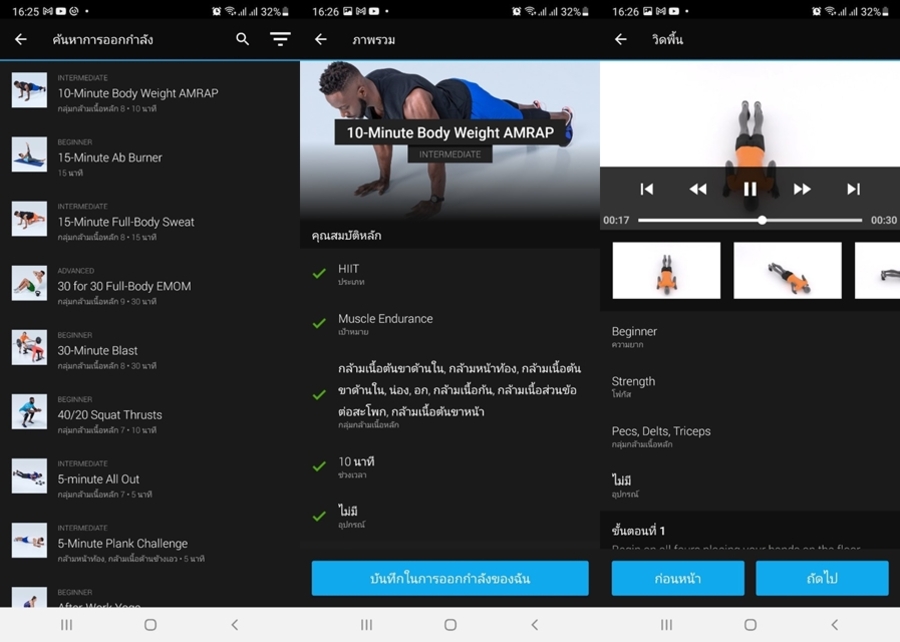
Task: Fast-forward the exercise video
Action: click(x=802, y=189)
